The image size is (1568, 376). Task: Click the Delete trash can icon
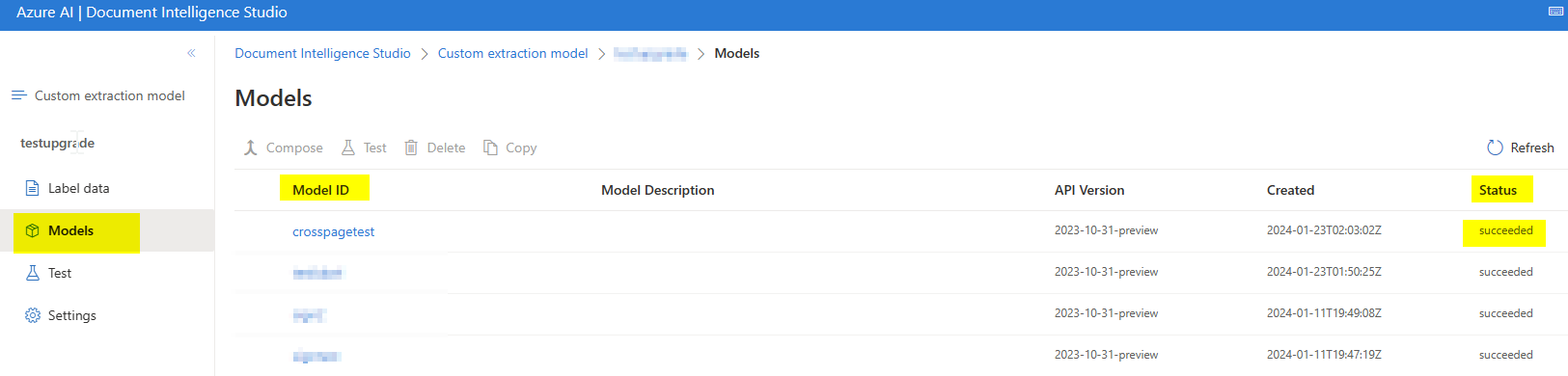[x=411, y=148]
